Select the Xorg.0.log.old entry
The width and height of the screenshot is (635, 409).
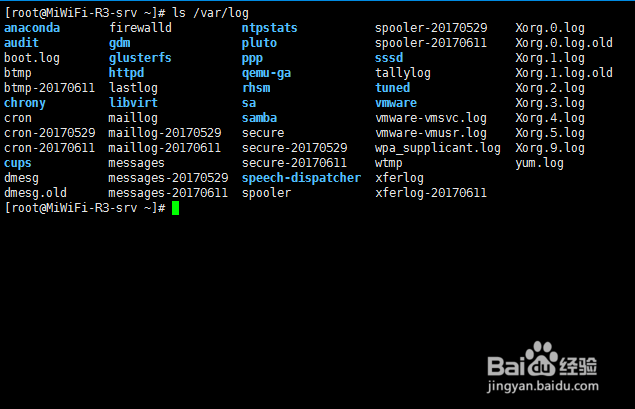(564, 43)
